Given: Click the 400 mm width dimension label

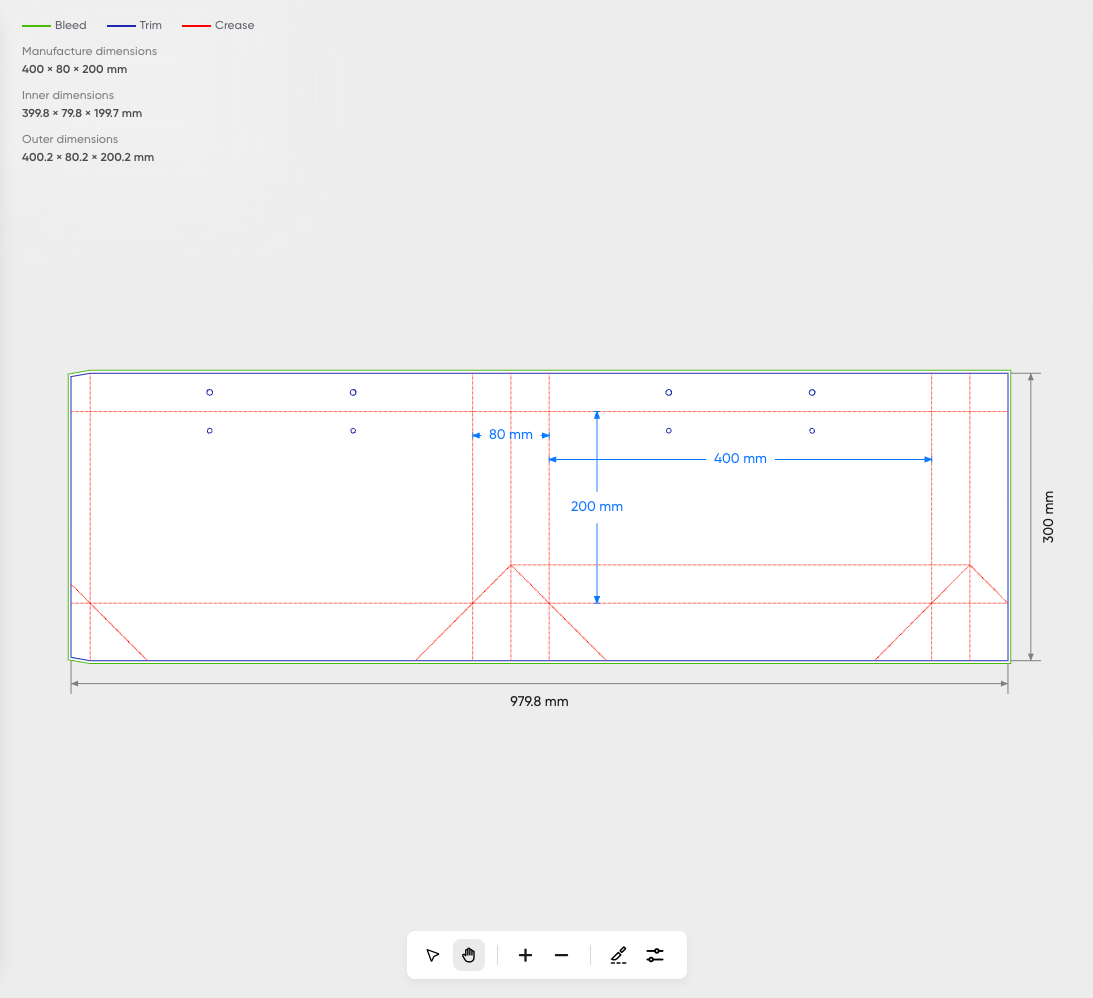Looking at the screenshot, I should click(740, 459).
